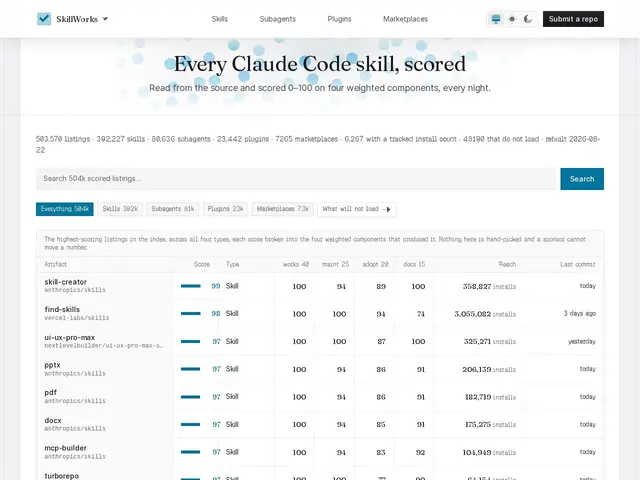Open the Marketplaces nav item

point(405,19)
